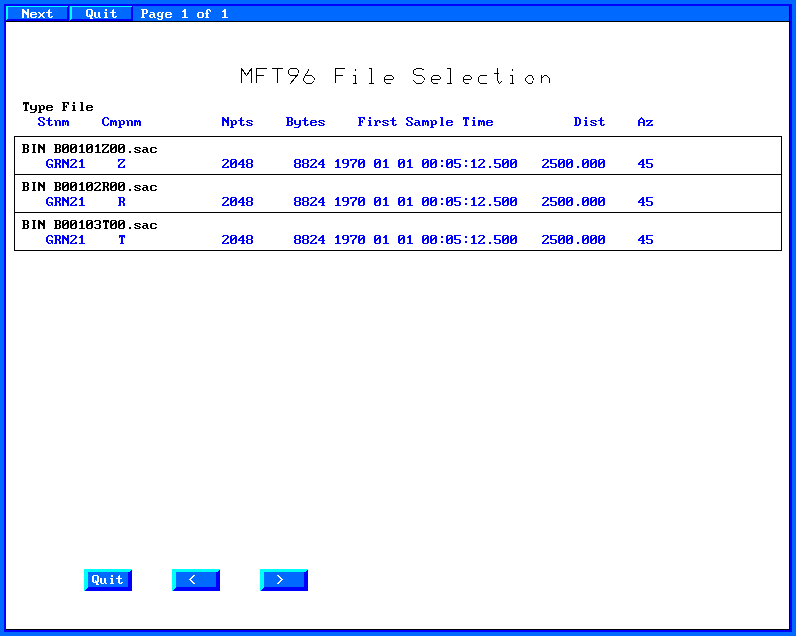Click the Dist column header
Screen dimensions: 796x636
589,122
